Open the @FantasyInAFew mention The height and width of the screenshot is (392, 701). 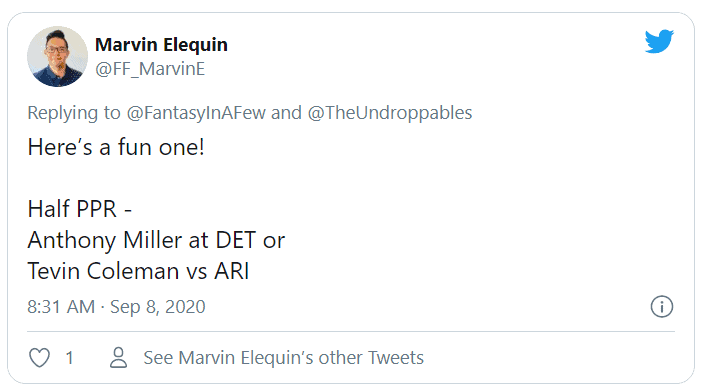(x=196, y=113)
